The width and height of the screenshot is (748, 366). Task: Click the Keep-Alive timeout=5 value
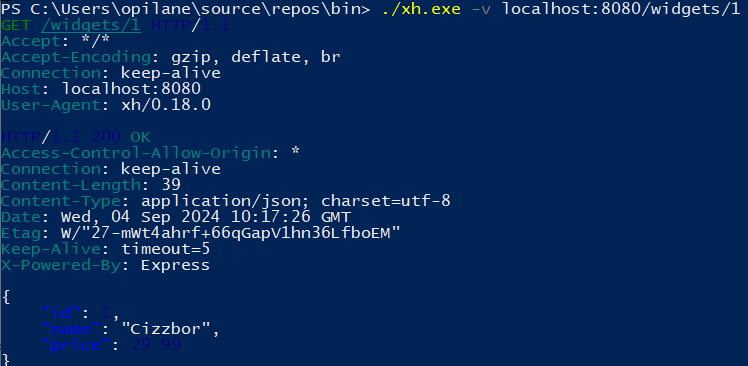(166, 249)
